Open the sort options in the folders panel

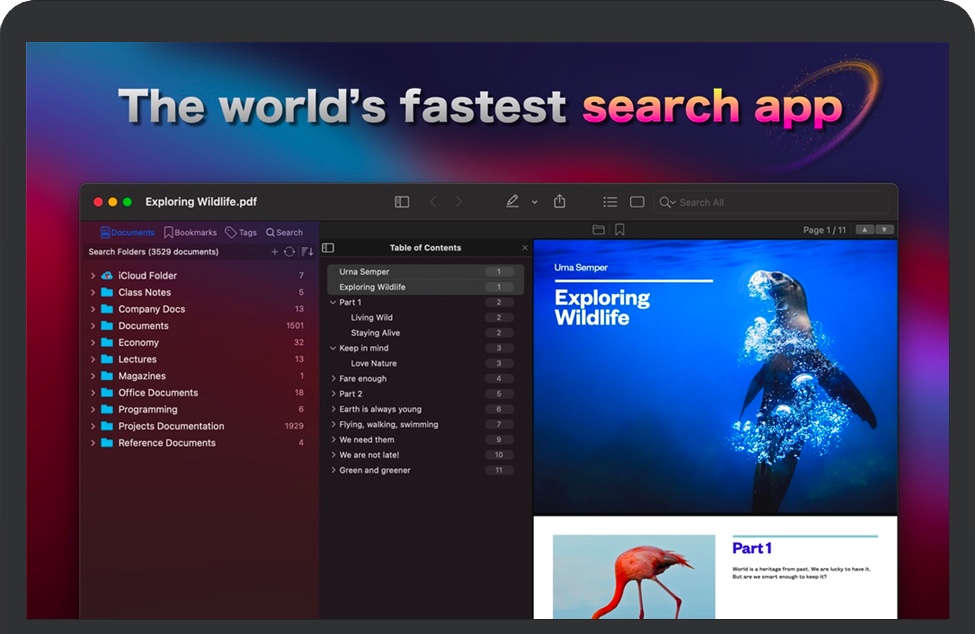307,251
